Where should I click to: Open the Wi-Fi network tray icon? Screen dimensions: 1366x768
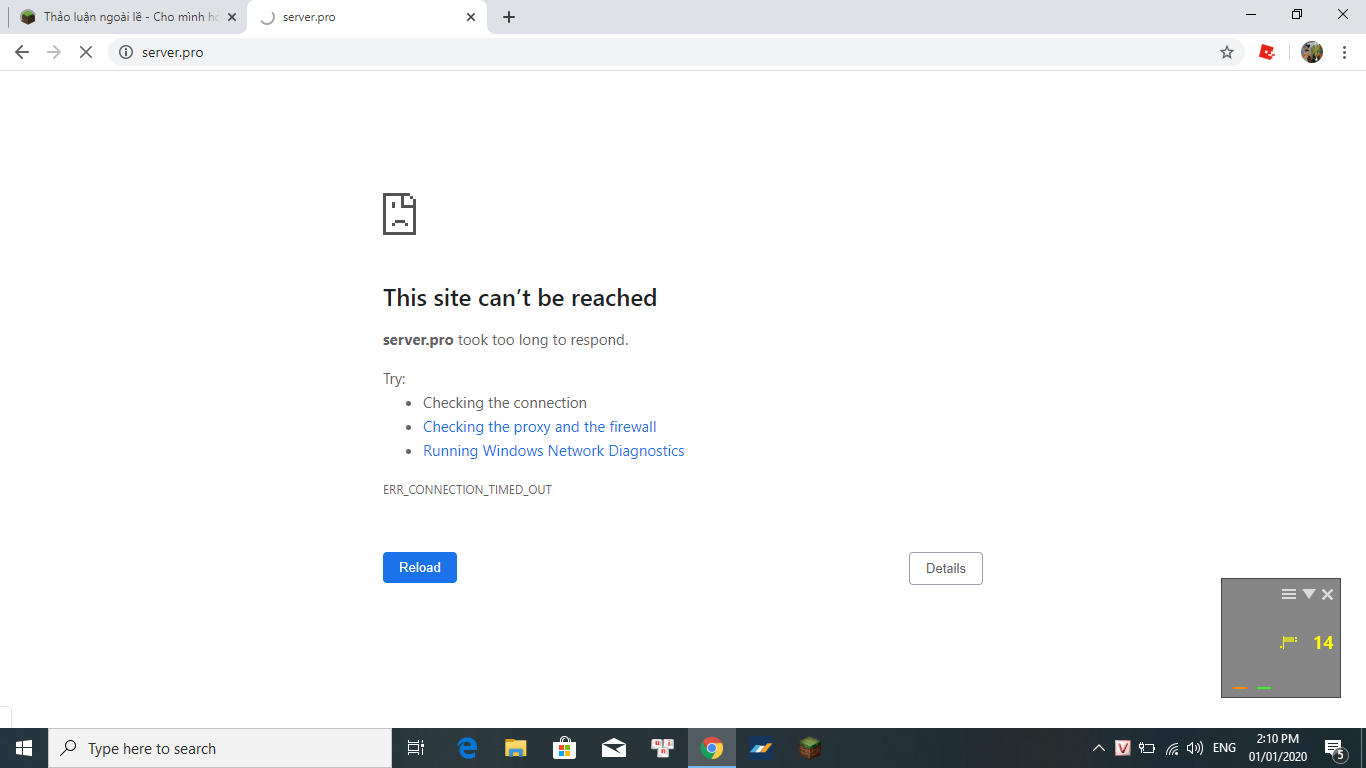tap(1172, 748)
